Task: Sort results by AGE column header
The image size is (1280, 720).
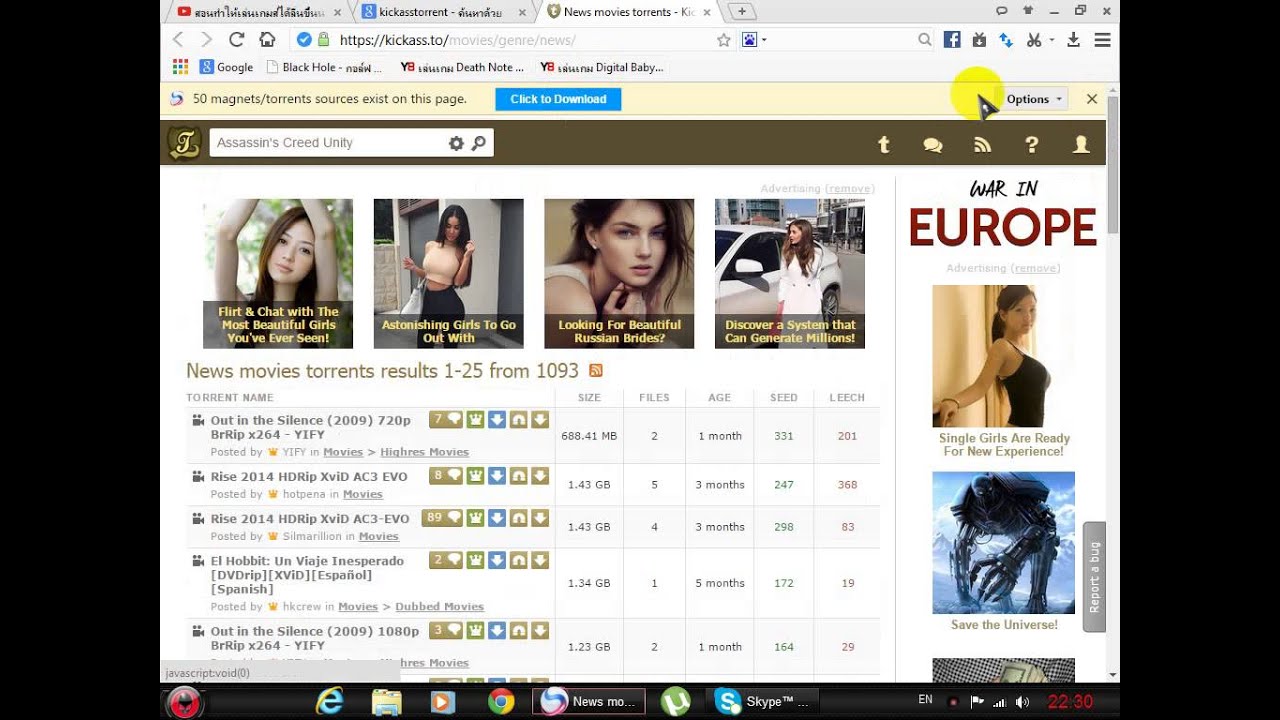Action: coord(720,397)
